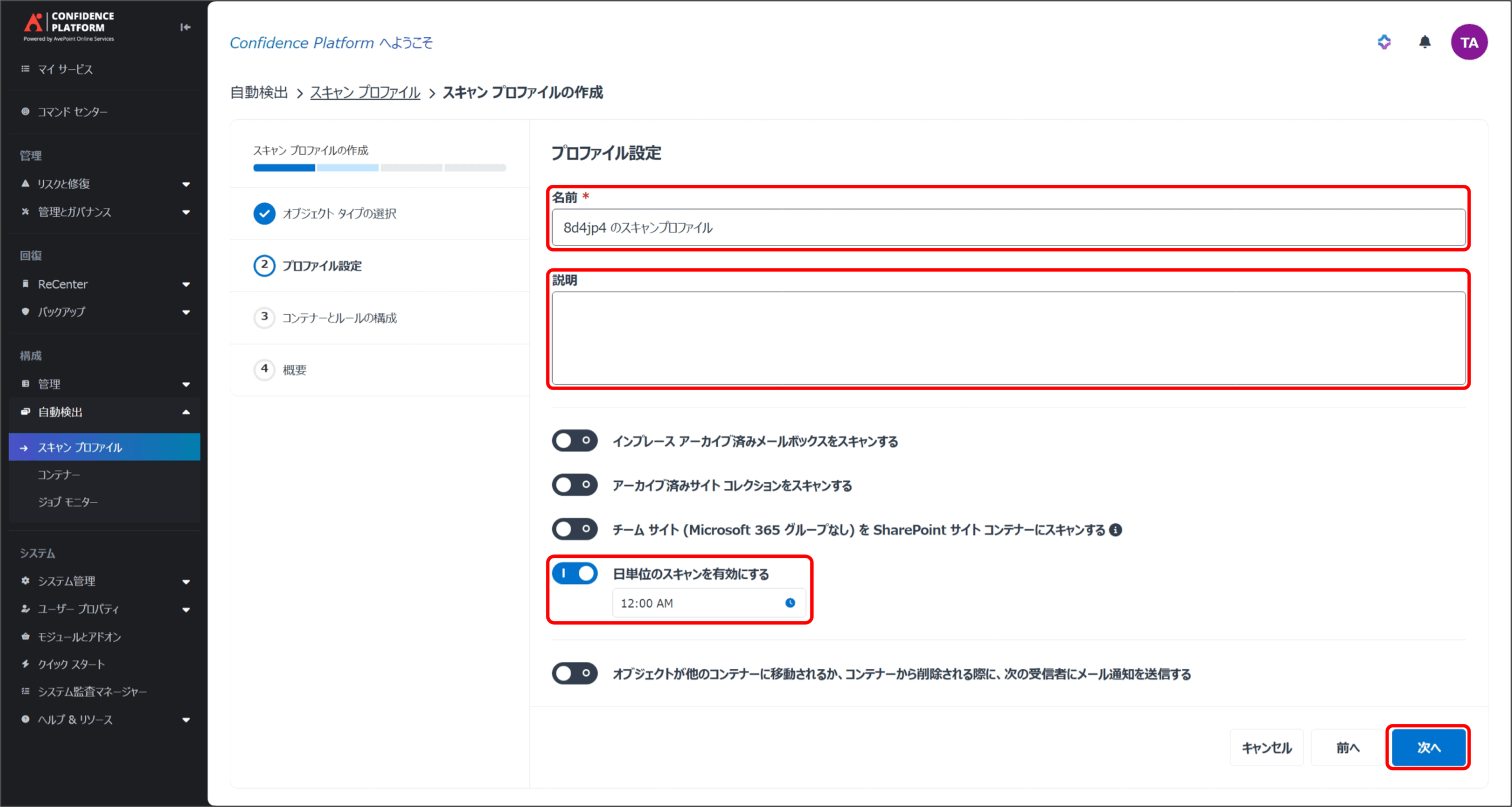Open the TA user avatar menu

[1468, 43]
